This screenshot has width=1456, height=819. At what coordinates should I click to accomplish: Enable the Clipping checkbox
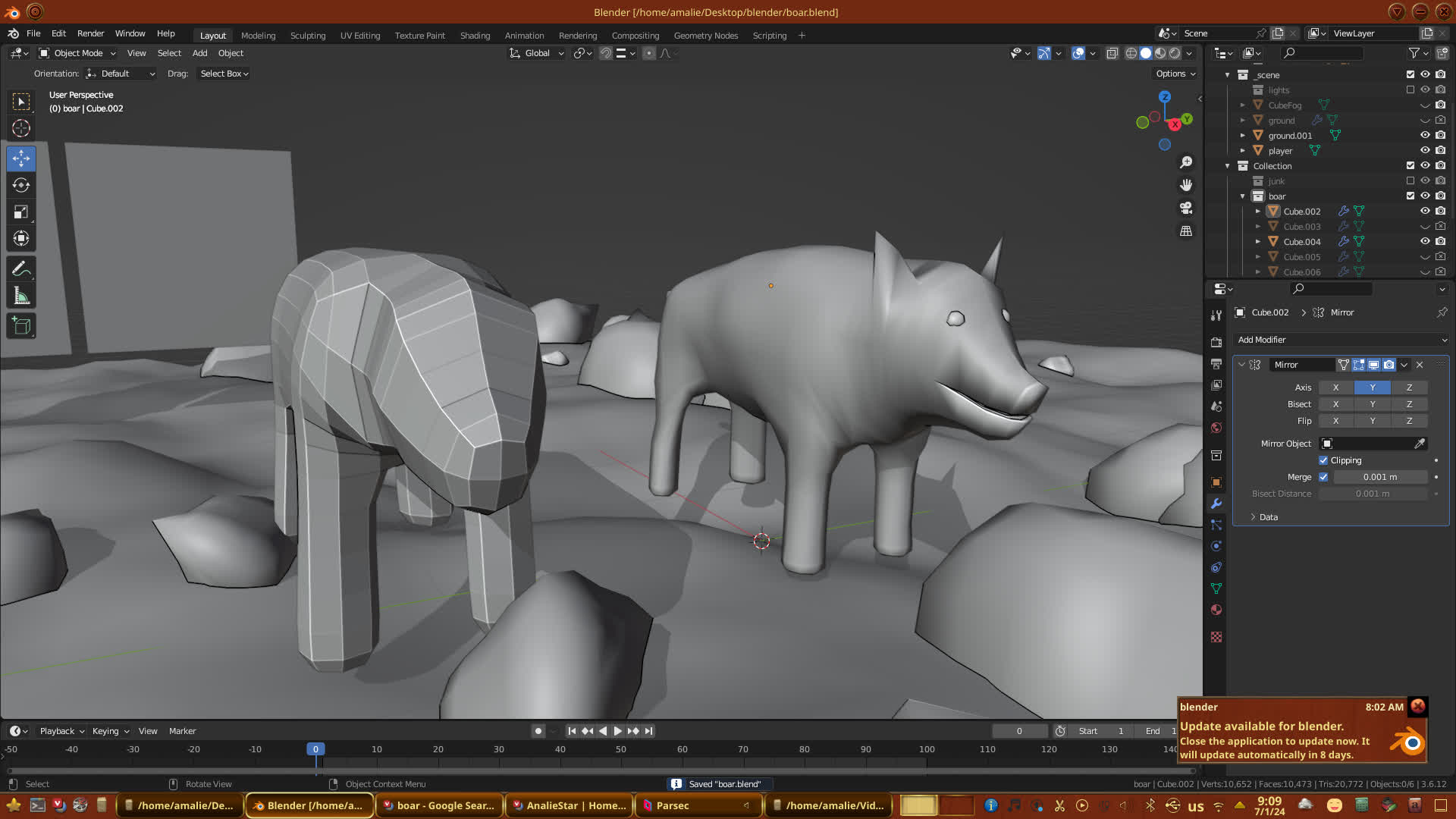pos(1323,460)
